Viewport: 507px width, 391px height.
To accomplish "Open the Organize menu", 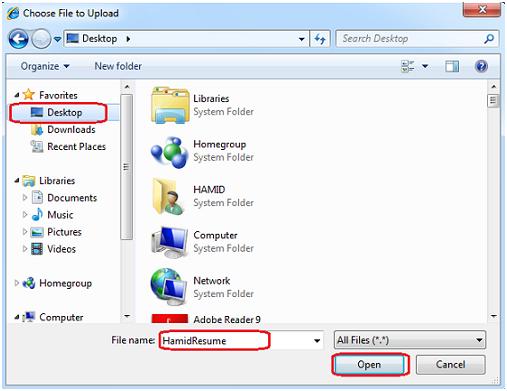I will click(x=45, y=66).
